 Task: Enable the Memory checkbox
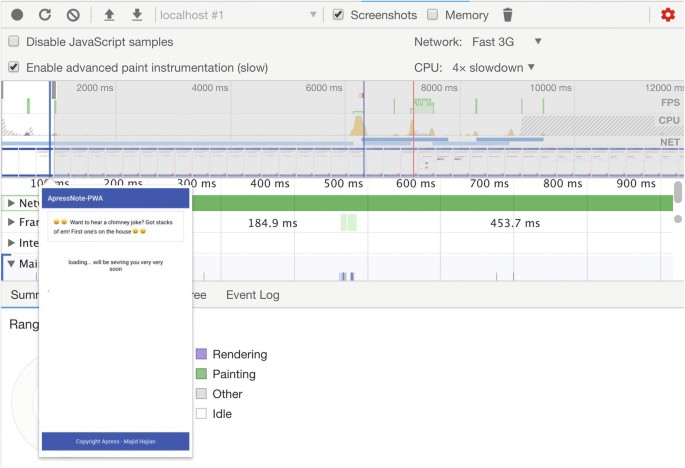coord(432,14)
